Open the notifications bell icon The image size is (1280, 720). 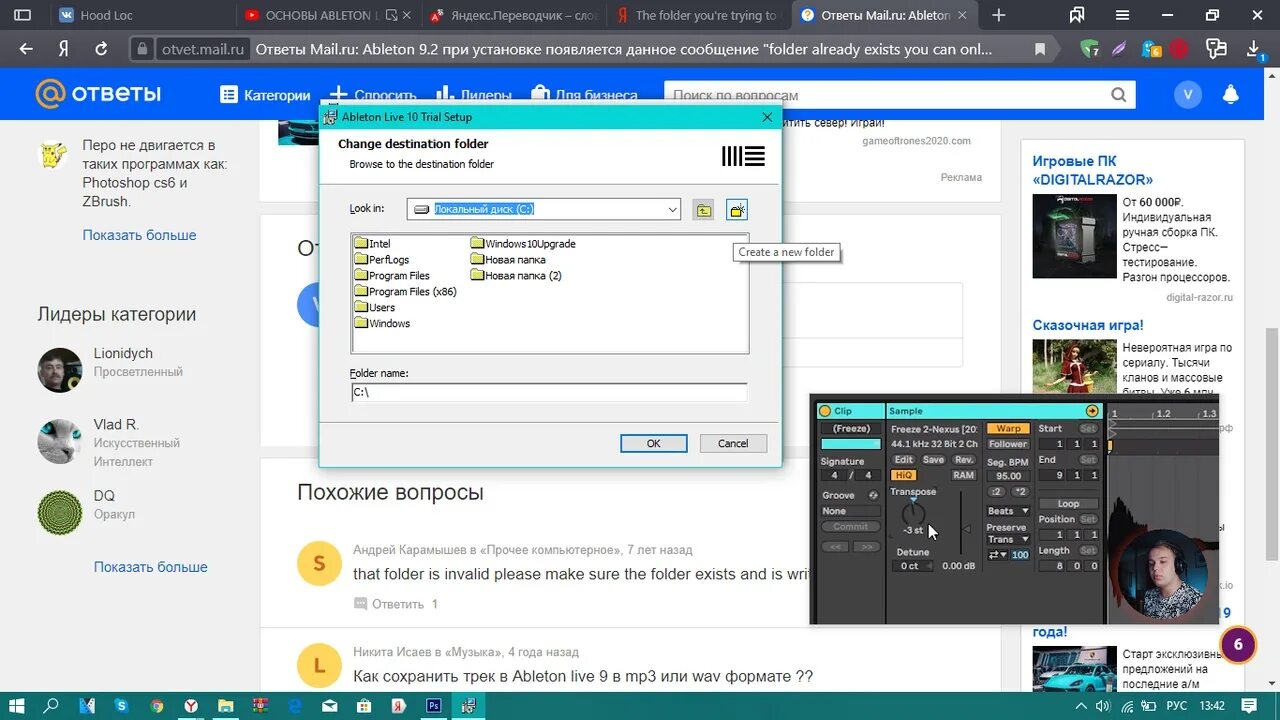tap(1231, 95)
